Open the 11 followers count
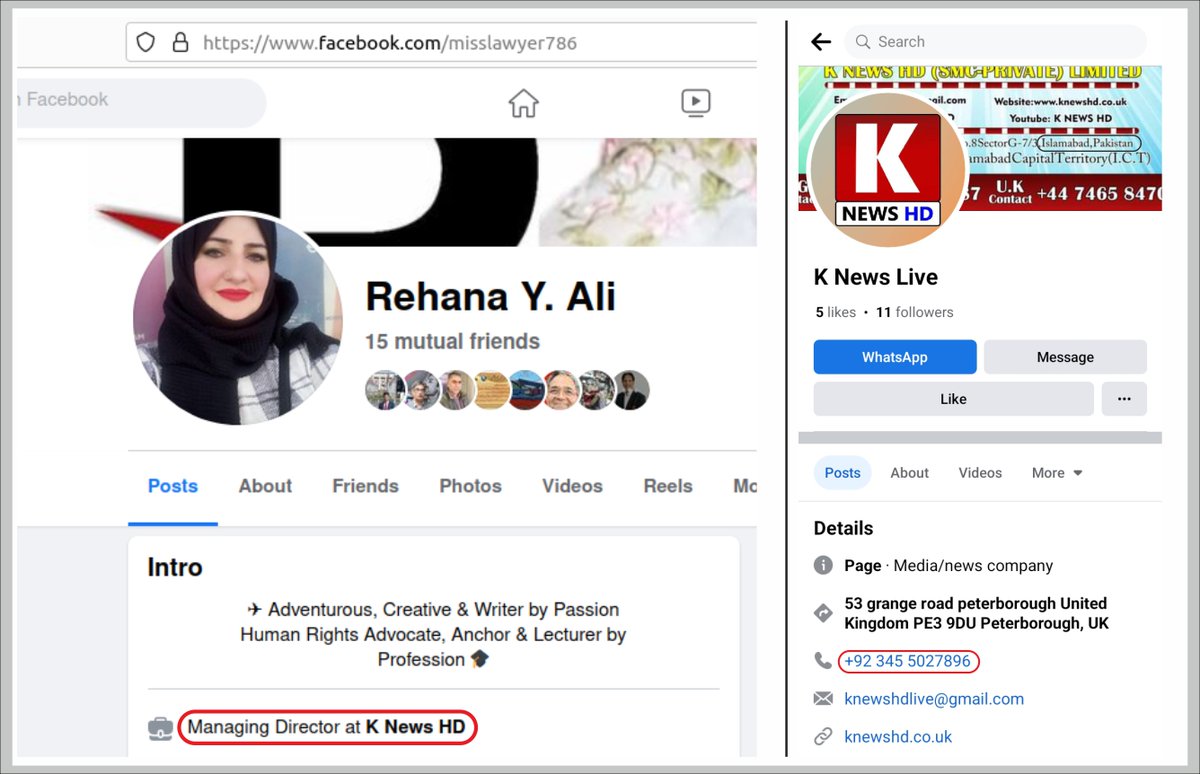 tap(915, 312)
